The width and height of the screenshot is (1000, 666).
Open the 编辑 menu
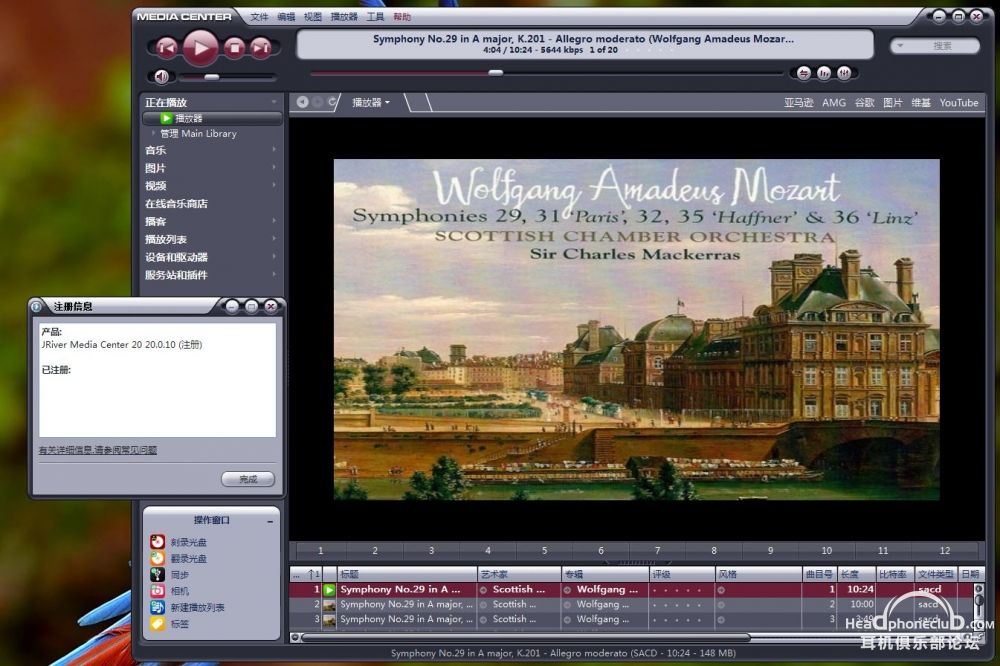(286, 17)
